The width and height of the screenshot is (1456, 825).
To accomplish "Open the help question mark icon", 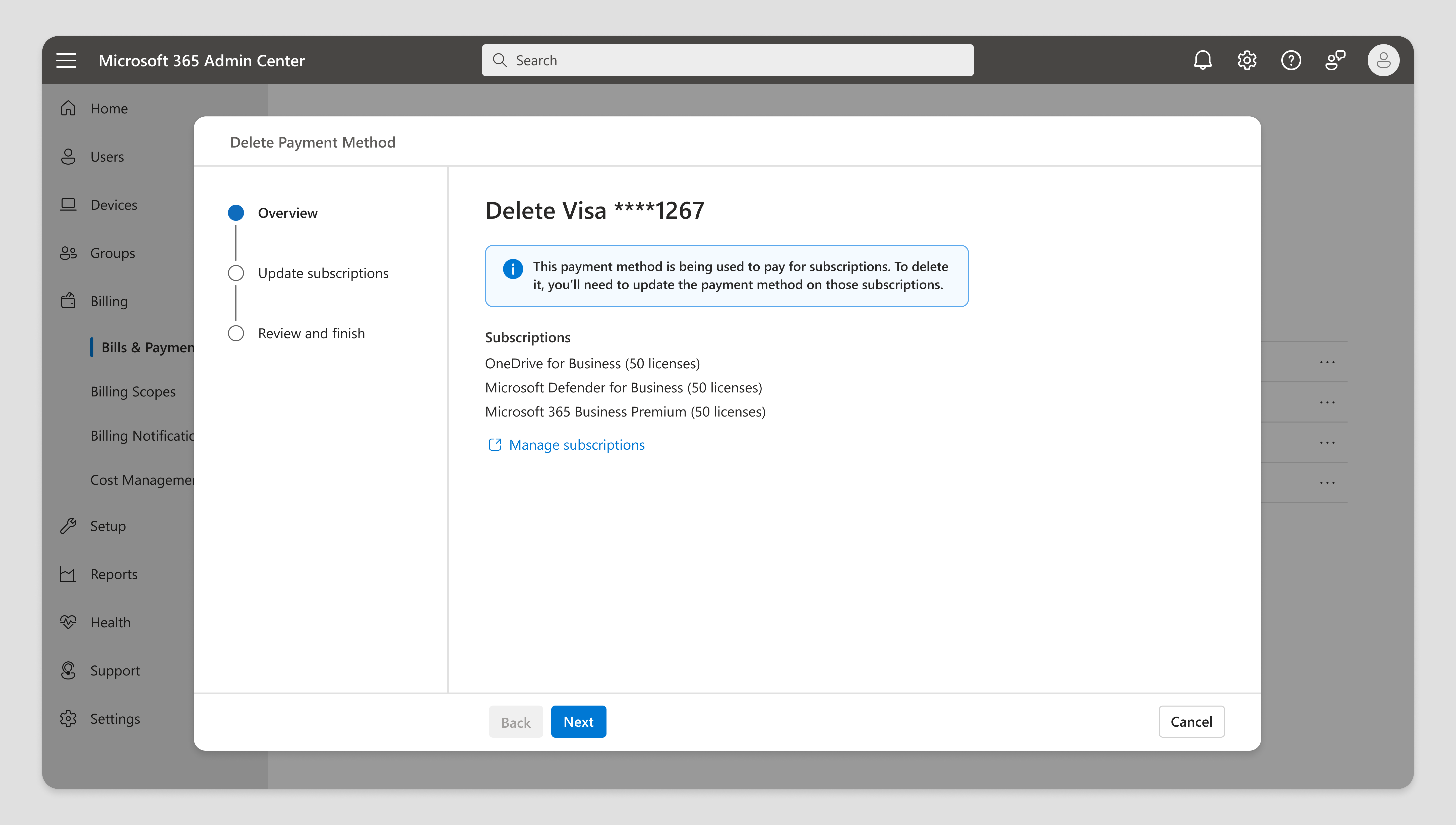I will [1291, 60].
